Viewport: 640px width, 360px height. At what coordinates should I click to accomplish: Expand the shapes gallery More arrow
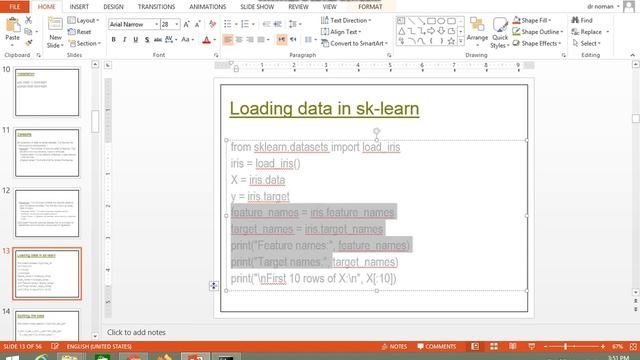click(x=461, y=41)
